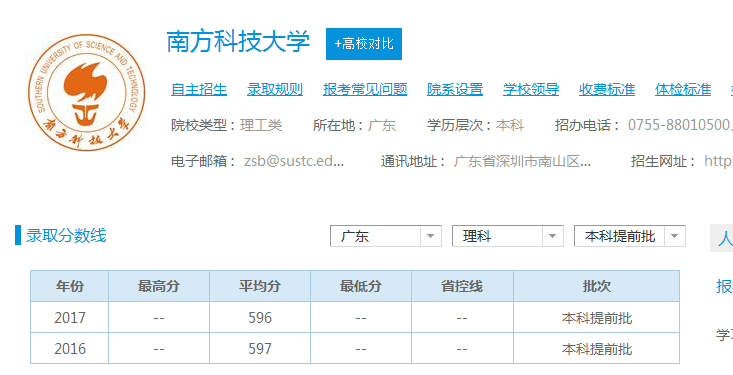Open the 录取规则 link

point(275,89)
